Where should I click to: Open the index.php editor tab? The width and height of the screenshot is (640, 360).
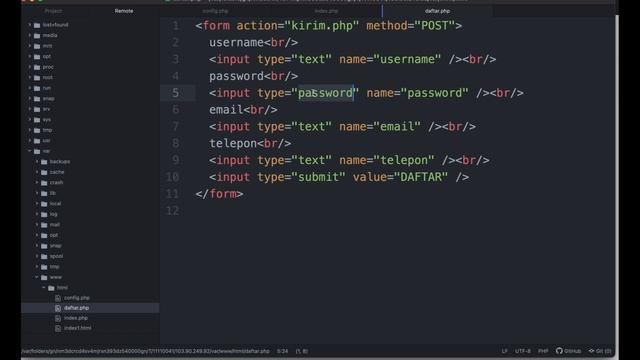[326, 11]
